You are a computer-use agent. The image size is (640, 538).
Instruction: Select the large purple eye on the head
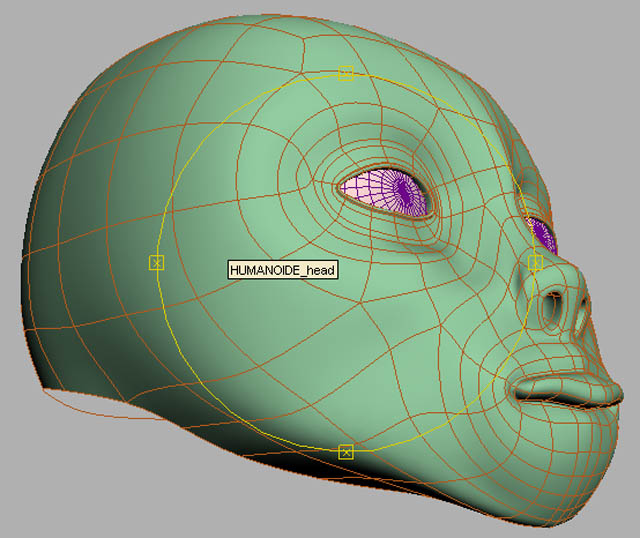386,192
